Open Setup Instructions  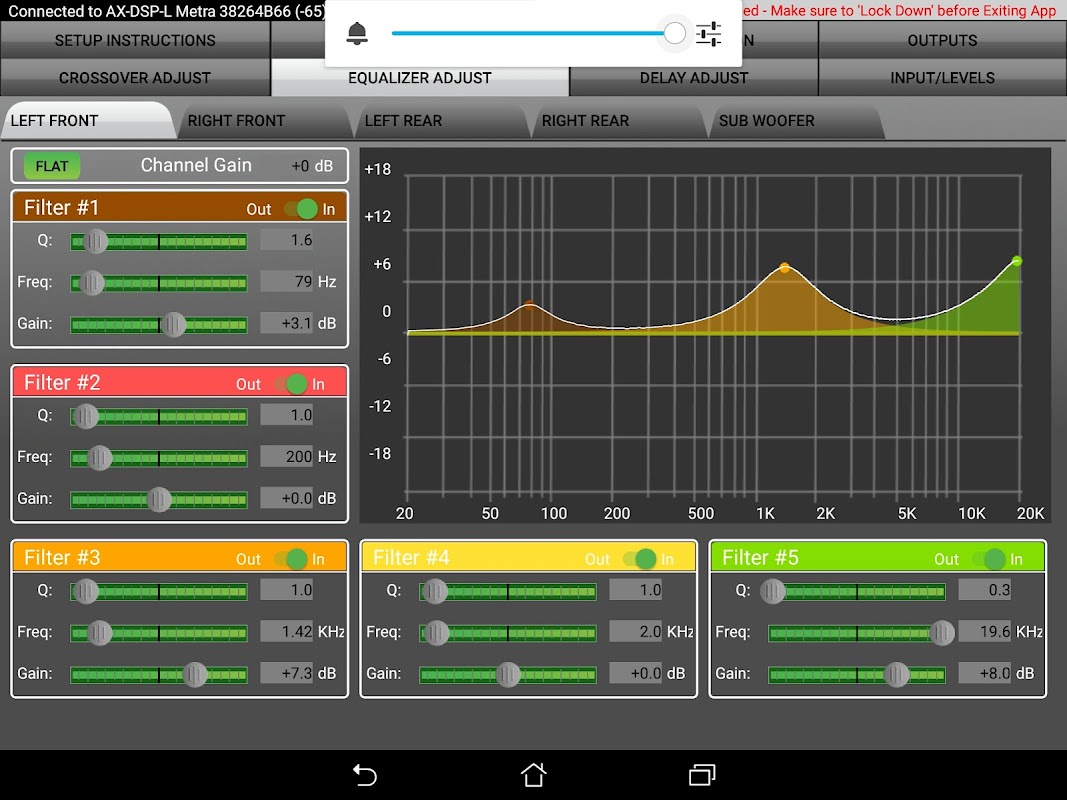135,41
